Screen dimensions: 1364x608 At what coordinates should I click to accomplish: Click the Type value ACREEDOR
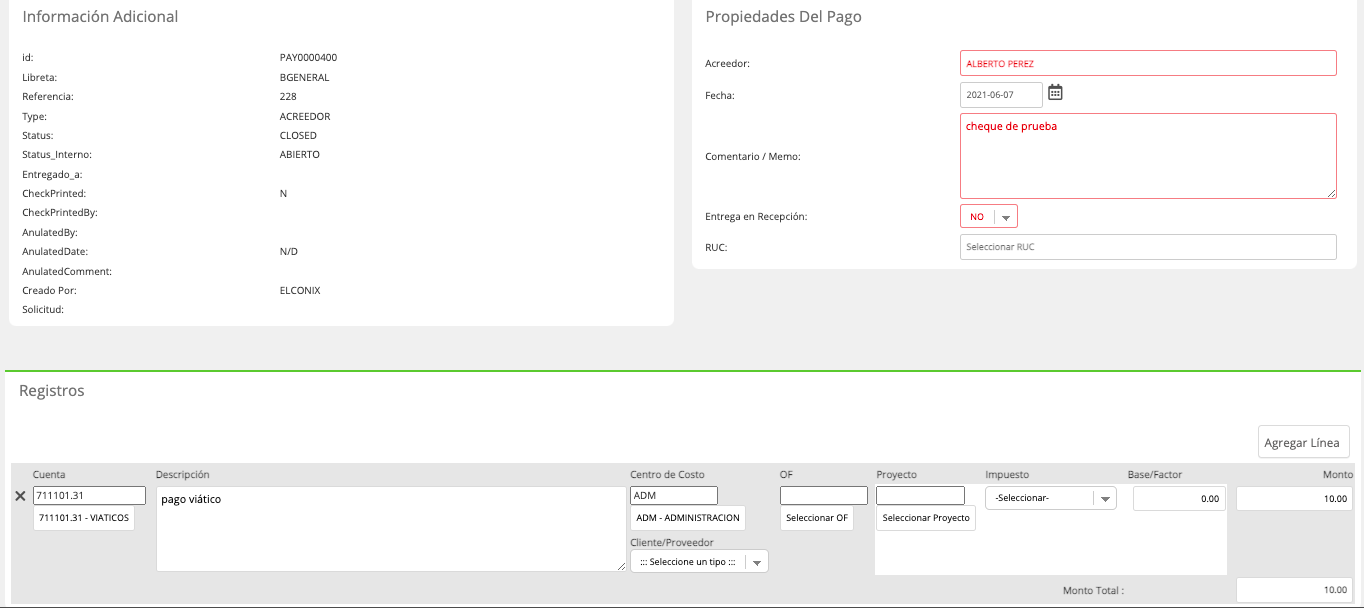coord(305,116)
